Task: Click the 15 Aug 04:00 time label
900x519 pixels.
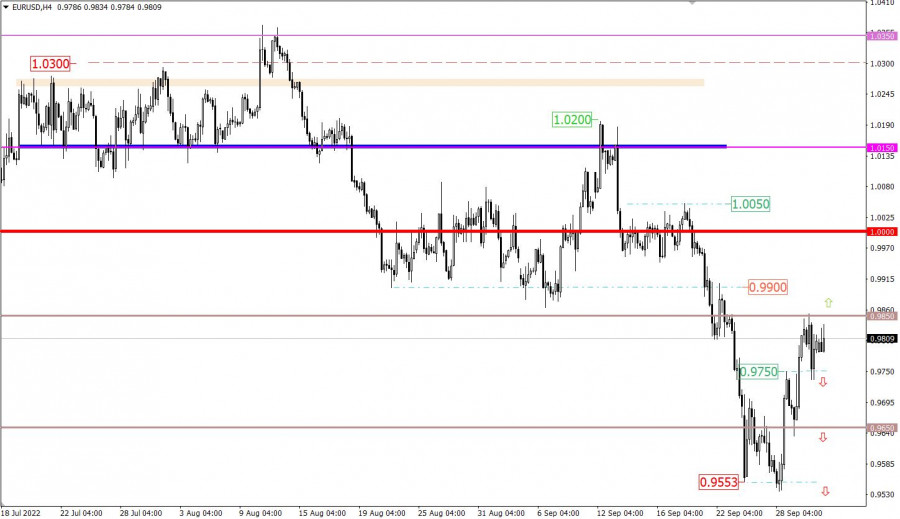Action: (322, 513)
